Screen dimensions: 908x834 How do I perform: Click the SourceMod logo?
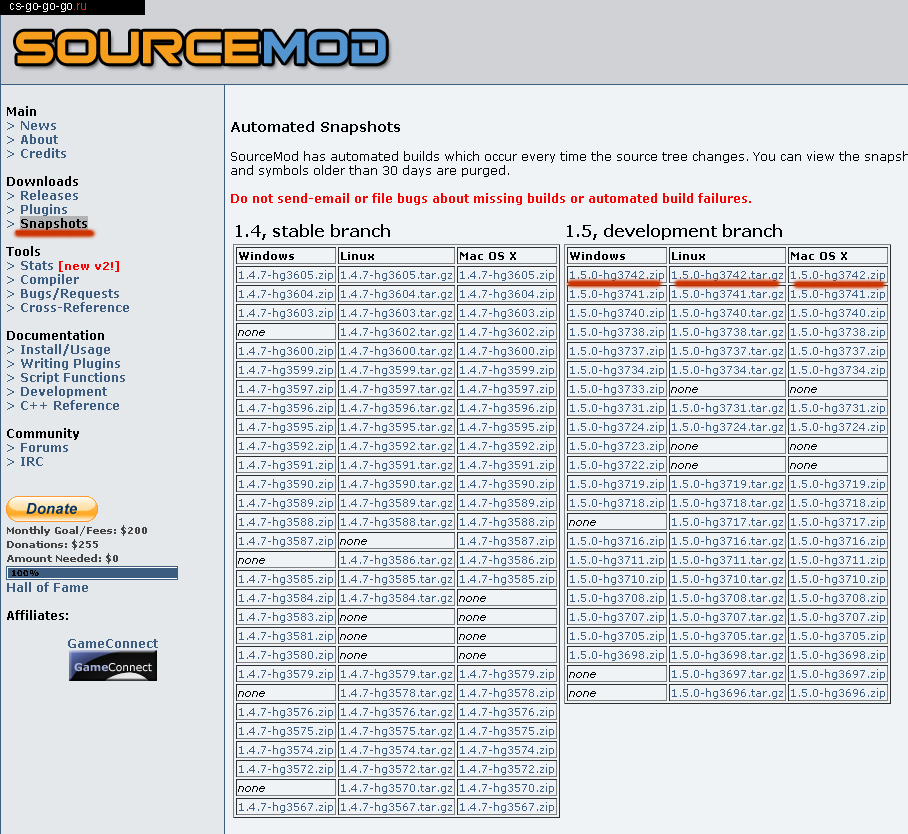click(200, 47)
